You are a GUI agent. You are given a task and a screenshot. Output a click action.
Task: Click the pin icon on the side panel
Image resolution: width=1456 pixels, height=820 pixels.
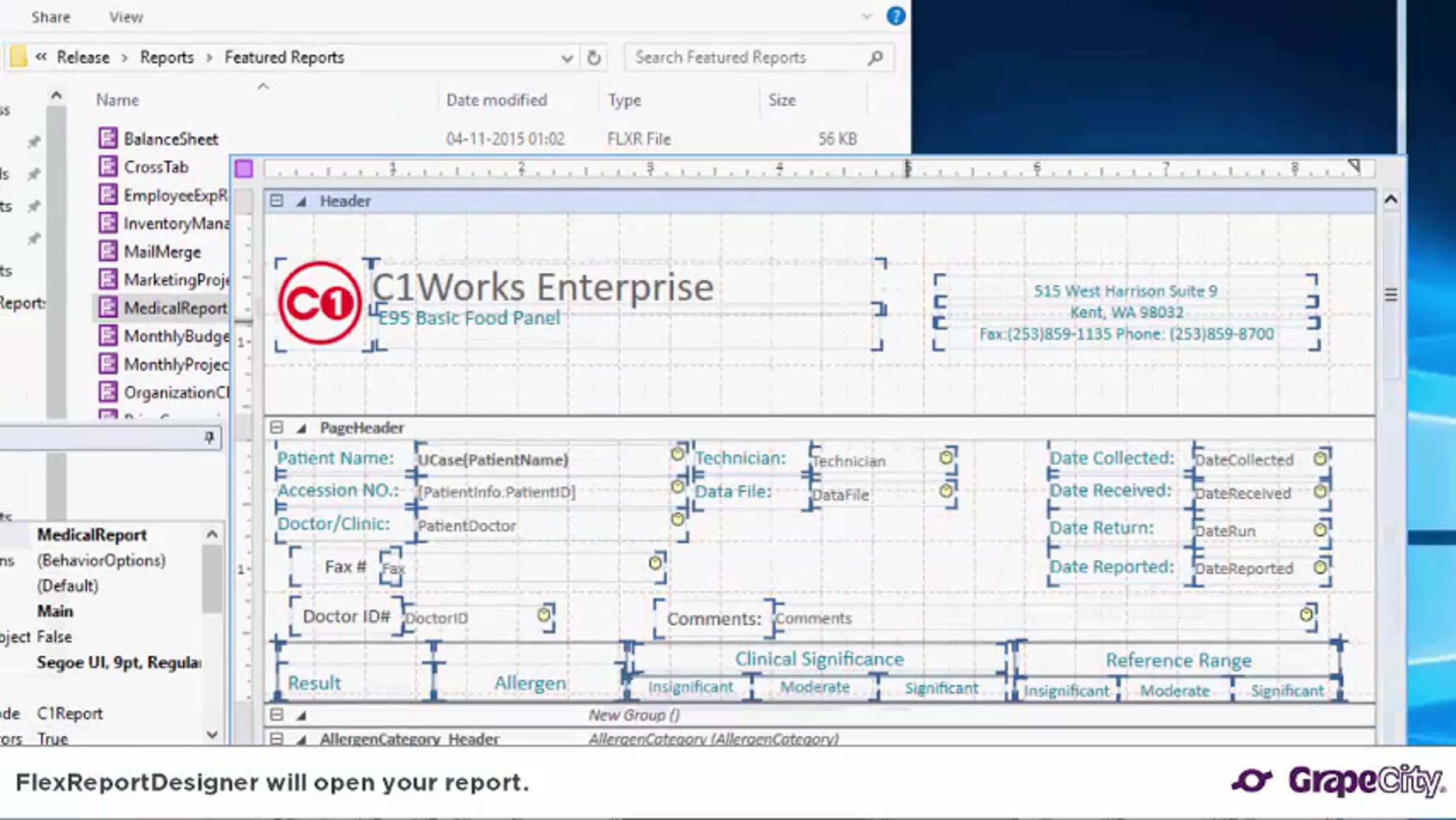tap(209, 437)
